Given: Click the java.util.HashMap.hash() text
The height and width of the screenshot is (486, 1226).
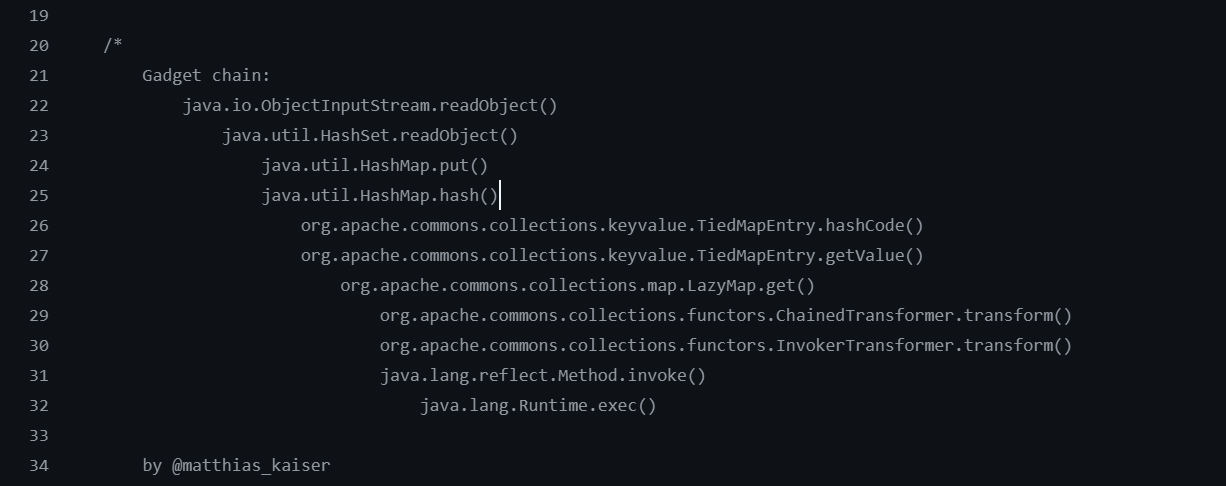Looking at the screenshot, I should pyautogui.click(x=380, y=196).
